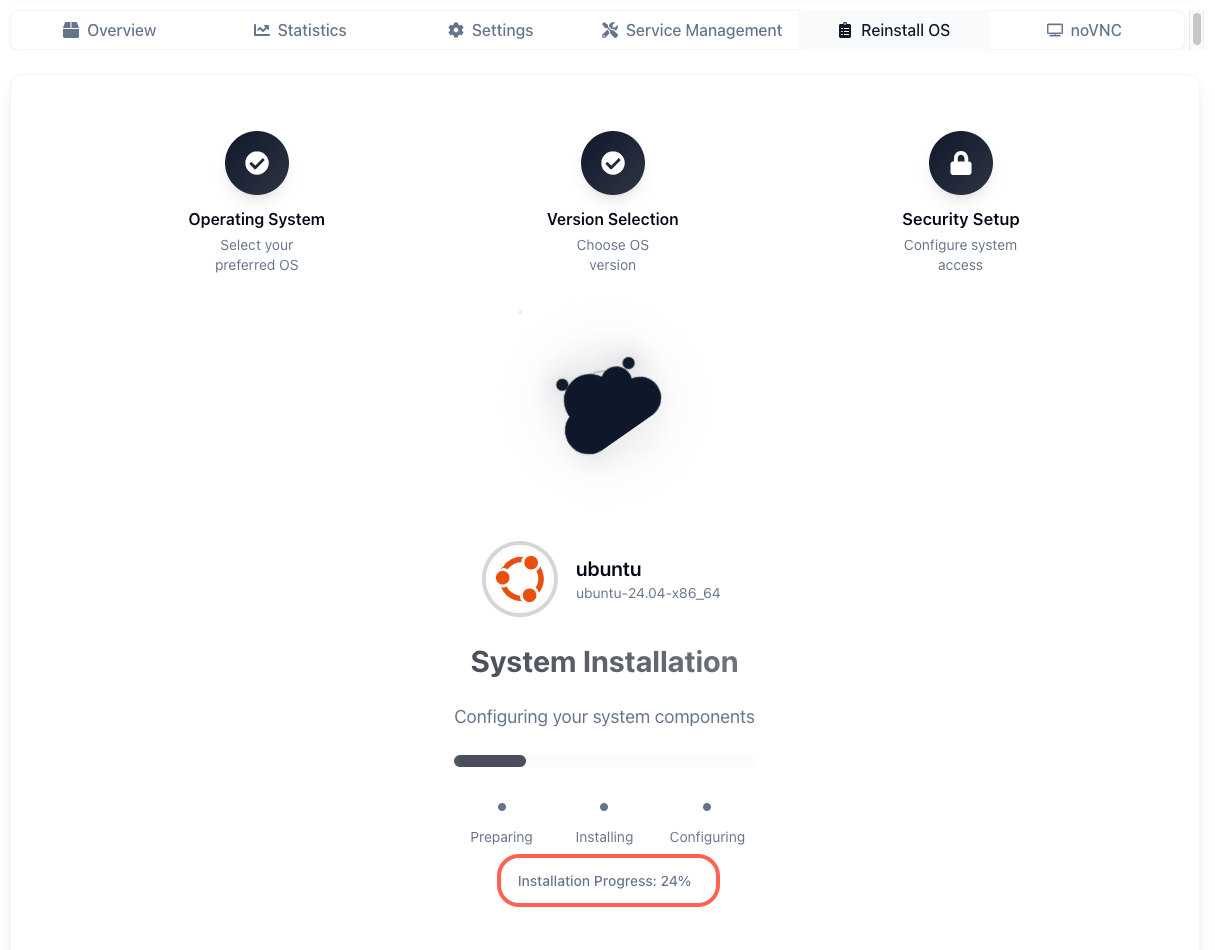The image size is (1215, 950).
Task: Click the Version Selection checkmark circle
Action: [613, 163]
